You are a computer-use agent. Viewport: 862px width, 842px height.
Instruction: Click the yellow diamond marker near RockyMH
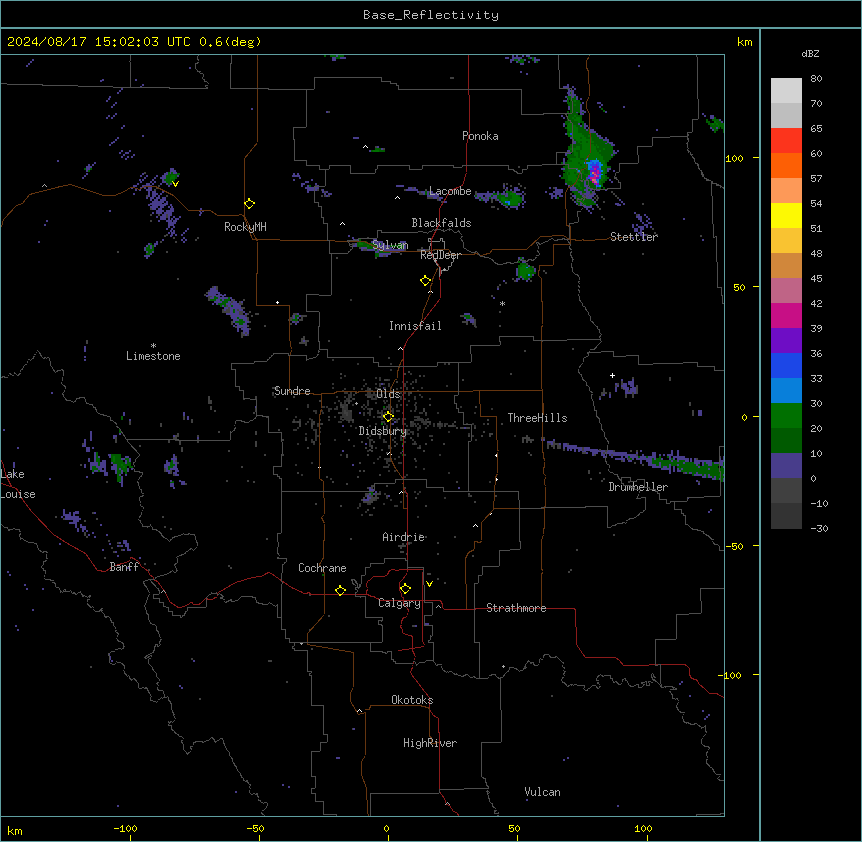click(x=250, y=204)
